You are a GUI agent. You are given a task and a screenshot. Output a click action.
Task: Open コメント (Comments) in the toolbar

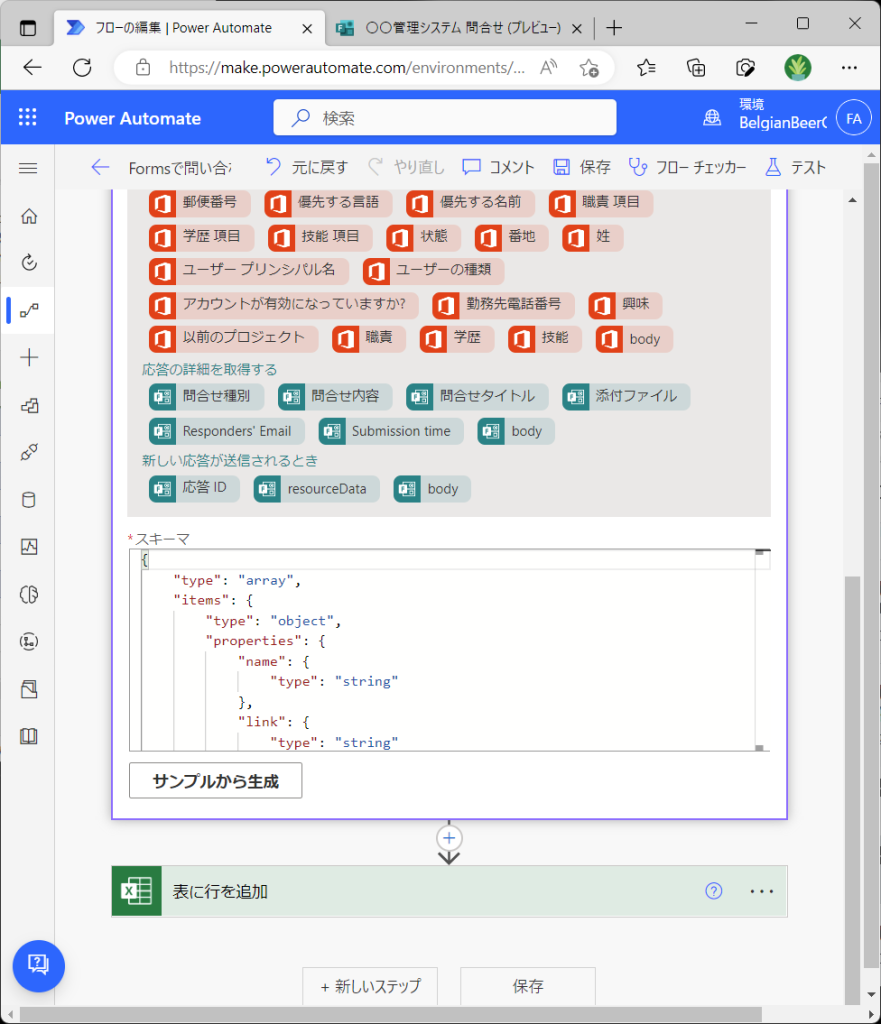click(x=498, y=167)
